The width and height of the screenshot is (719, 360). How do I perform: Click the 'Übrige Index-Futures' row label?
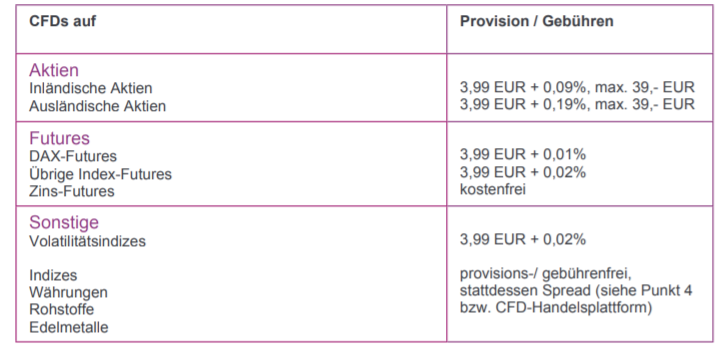[100, 174]
